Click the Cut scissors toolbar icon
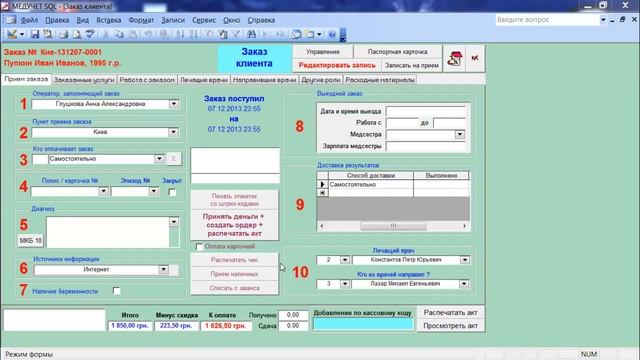Viewport: 640px width, 360px height. pyautogui.click(x=105, y=34)
